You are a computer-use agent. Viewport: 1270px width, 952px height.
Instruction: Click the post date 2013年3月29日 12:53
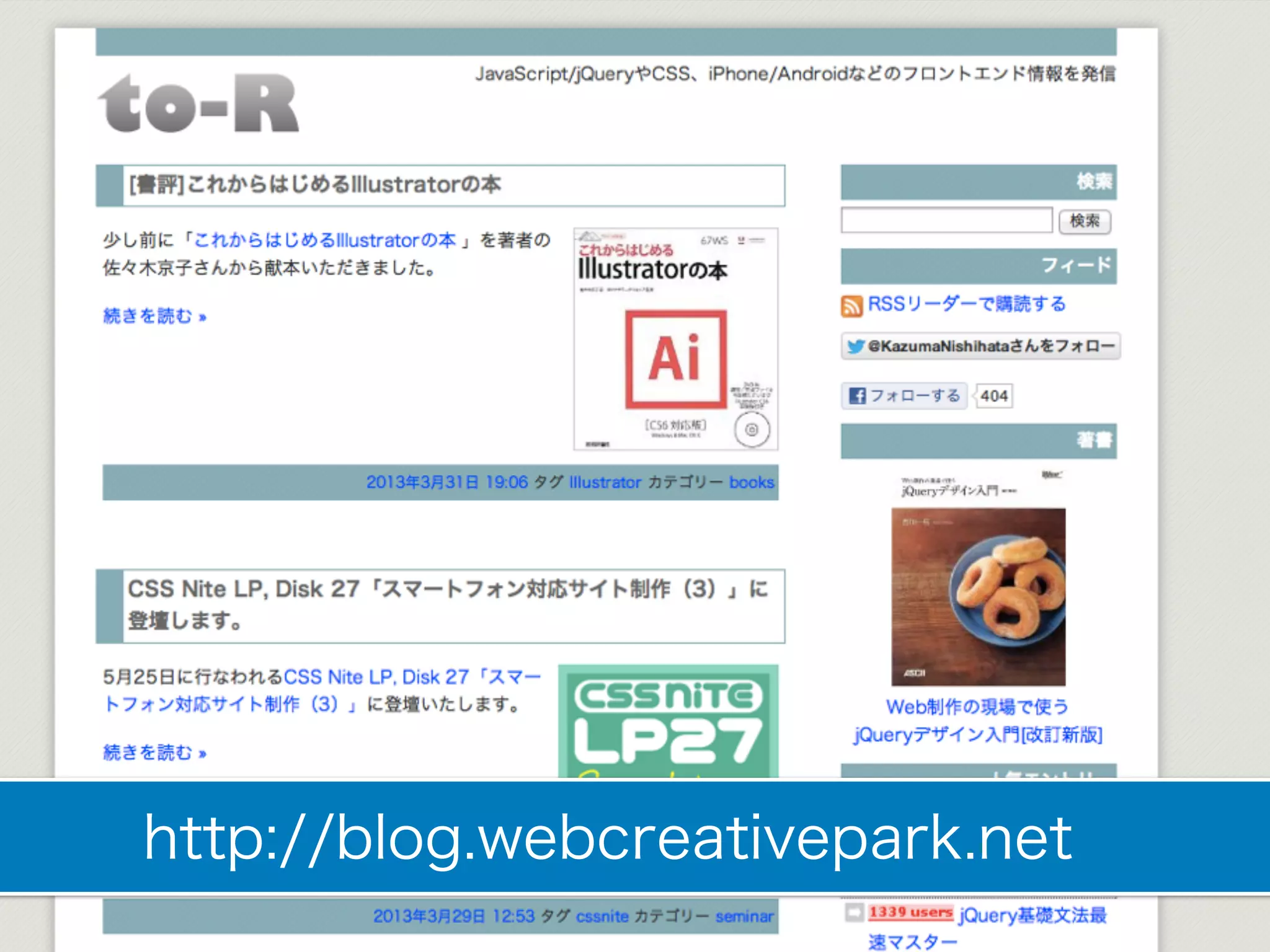click(x=453, y=916)
